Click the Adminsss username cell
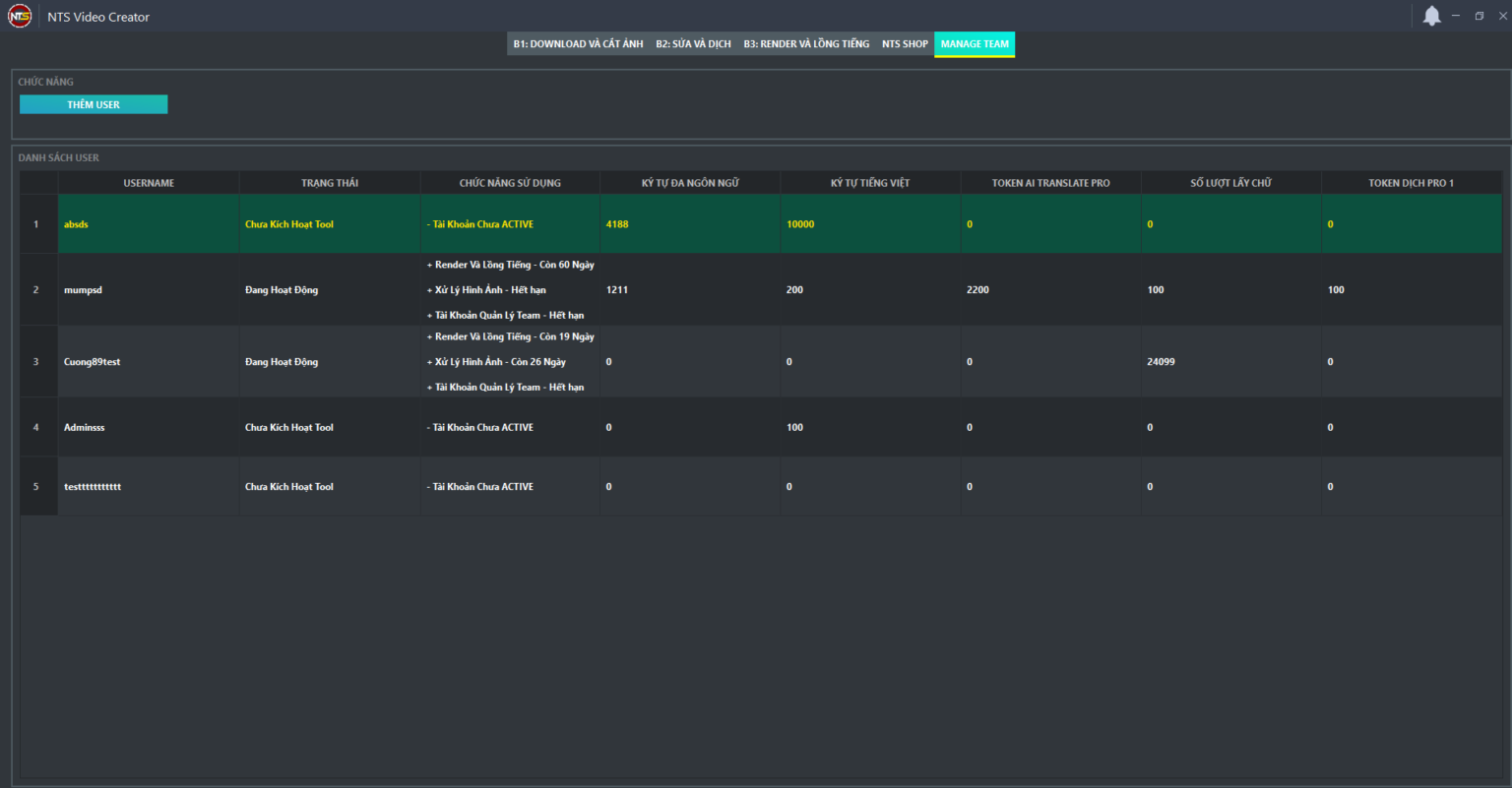The width and height of the screenshot is (1512, 788). coord(85,428)
